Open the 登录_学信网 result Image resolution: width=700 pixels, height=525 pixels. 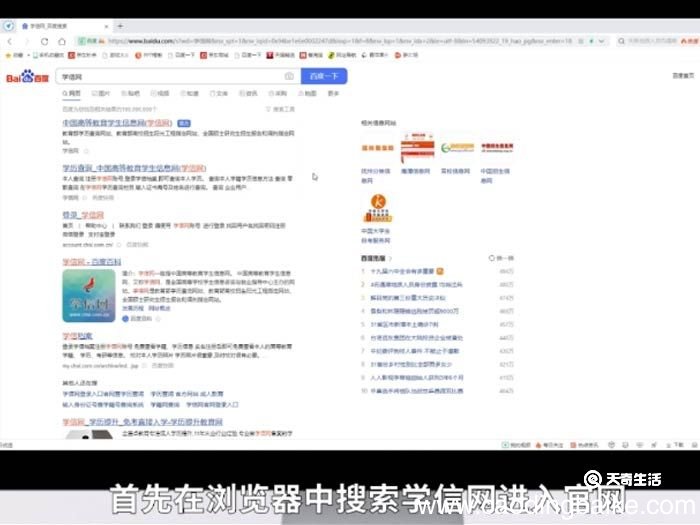[x=83, y=215]
